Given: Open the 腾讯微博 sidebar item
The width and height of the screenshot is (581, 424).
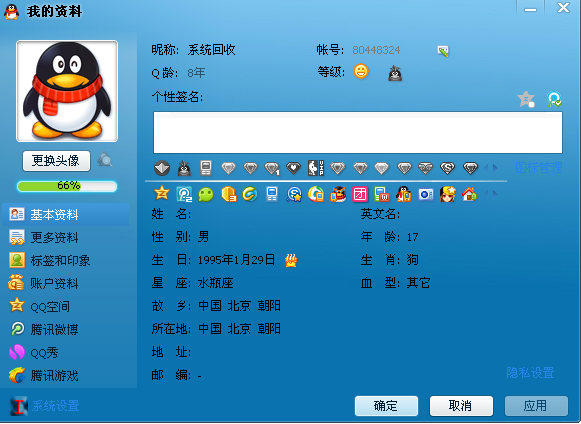Looking at the screenshot, I should click(x=66, y=329).
